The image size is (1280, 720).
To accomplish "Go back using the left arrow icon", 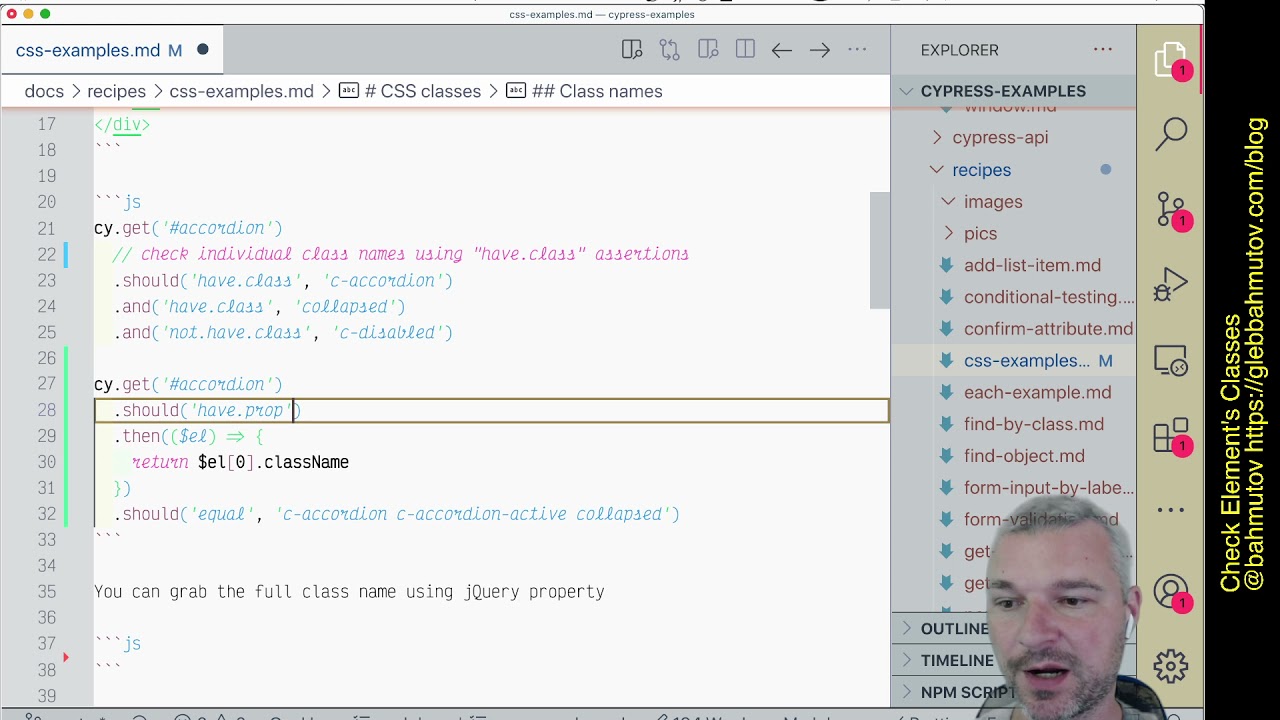I will [782, 50].
